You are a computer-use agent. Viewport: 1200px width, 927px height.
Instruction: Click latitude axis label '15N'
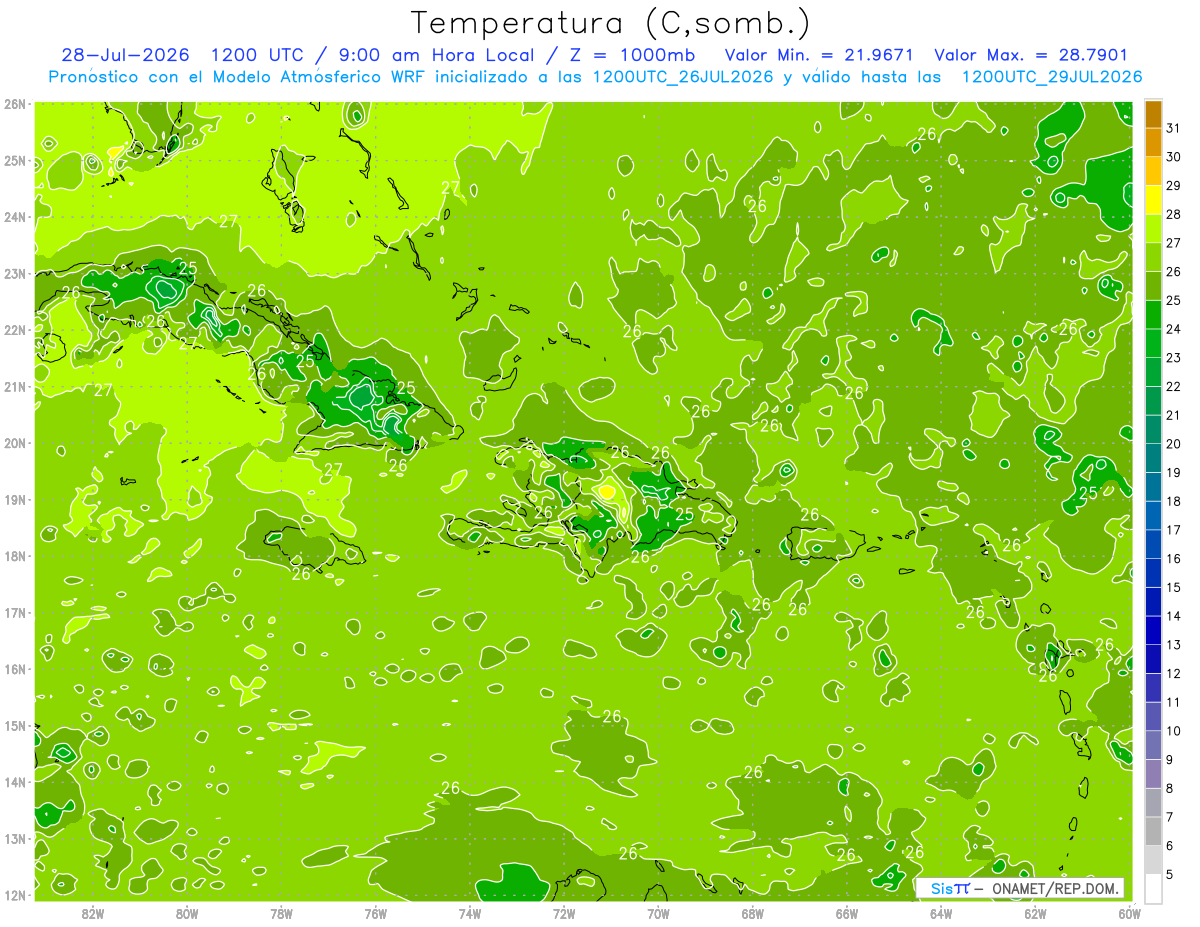coord(15,725)
